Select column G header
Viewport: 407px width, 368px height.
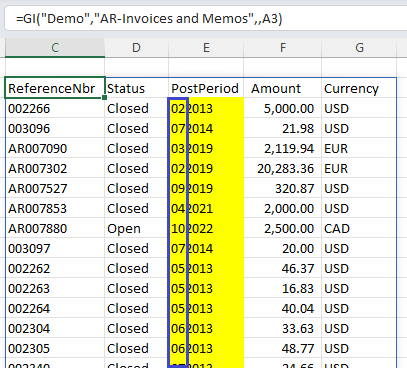359,48
